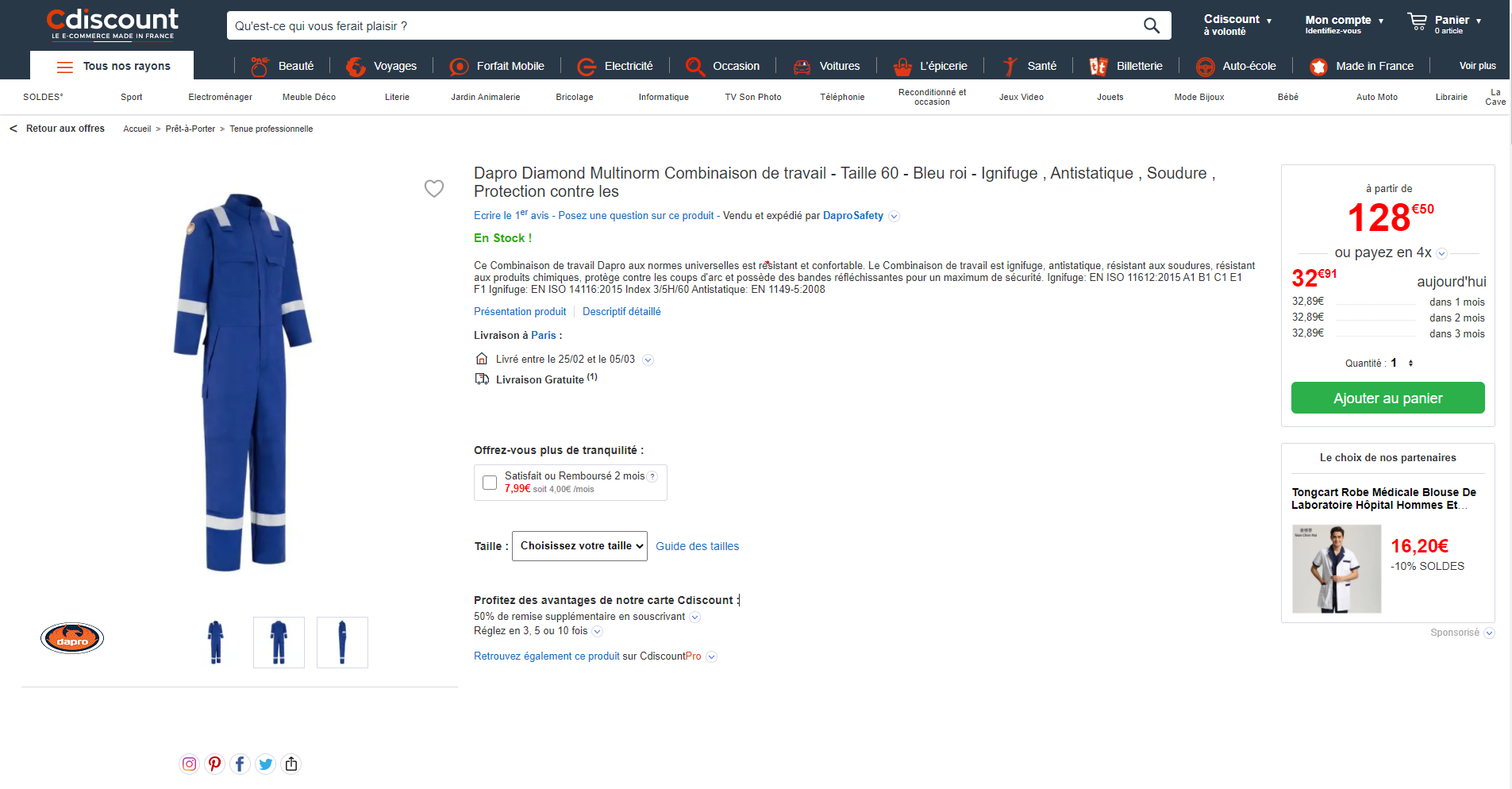Viewport: 1512px width, 789px height.
Task: Open the Panier cart icon
Action: click(x=1417, y=21)
